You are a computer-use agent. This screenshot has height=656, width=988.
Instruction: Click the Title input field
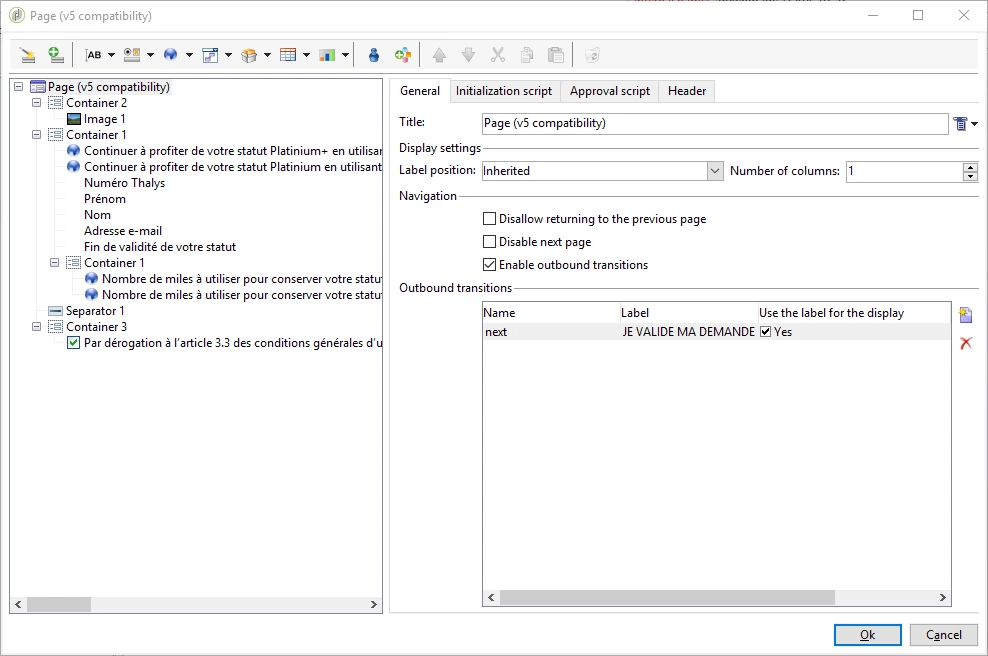tap(715, 124)
